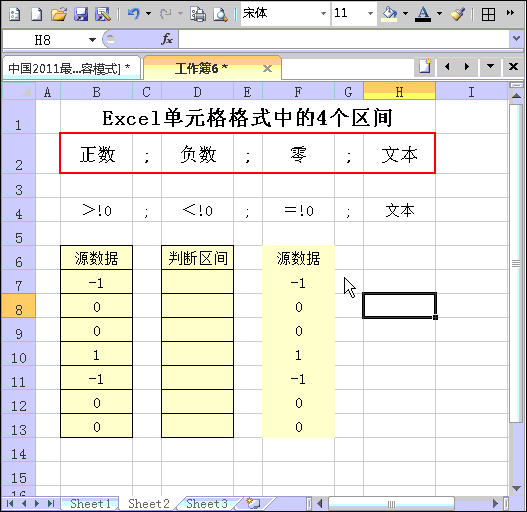The image size is (527, 512).
Task: Open the font size dropdown showing 11
Action: coord(370,13)
